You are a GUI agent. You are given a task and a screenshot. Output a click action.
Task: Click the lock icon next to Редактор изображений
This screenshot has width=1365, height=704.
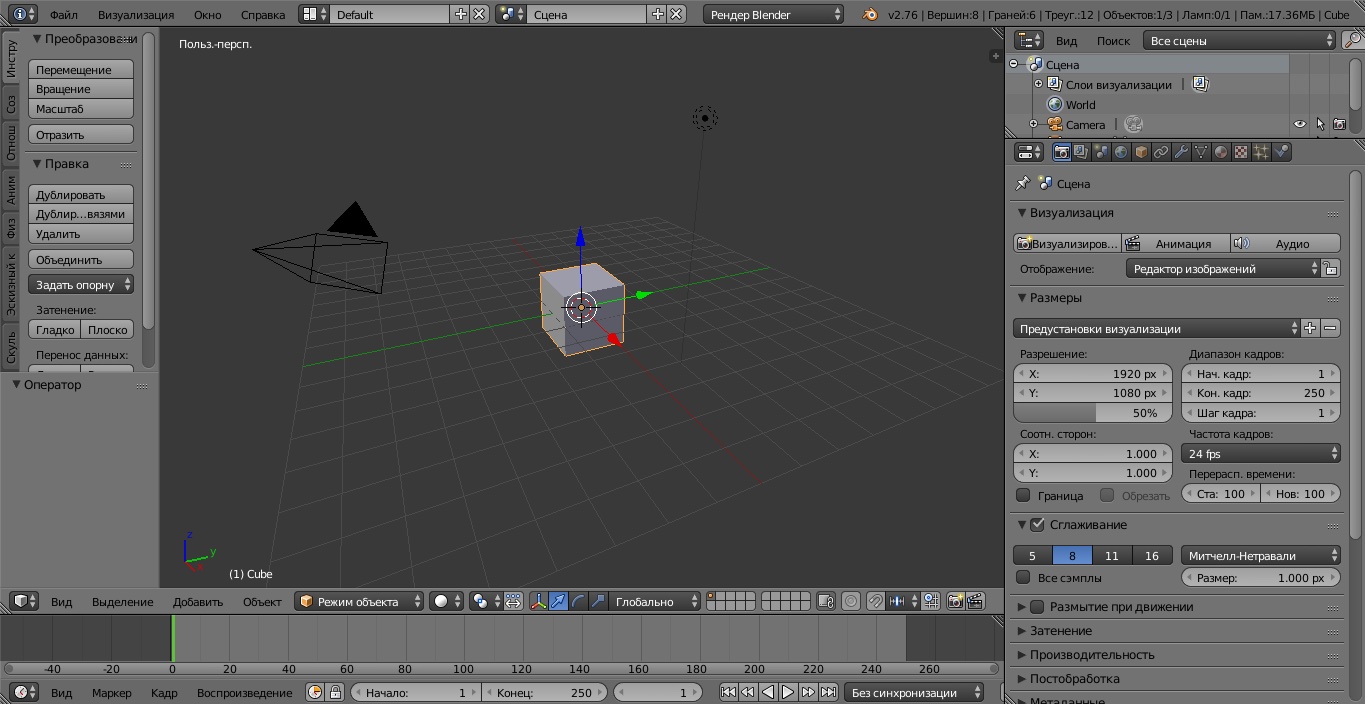pos(1330,268)
